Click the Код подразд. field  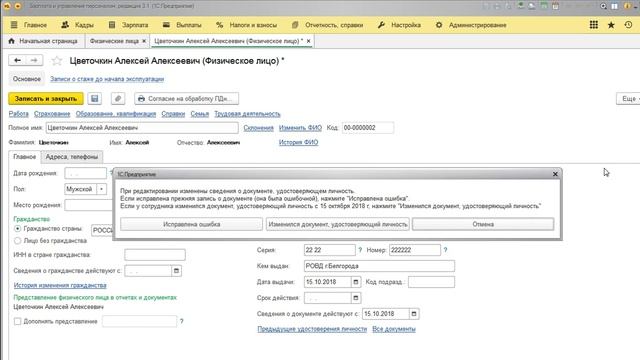pyautogui.click(x=431, y=282)
